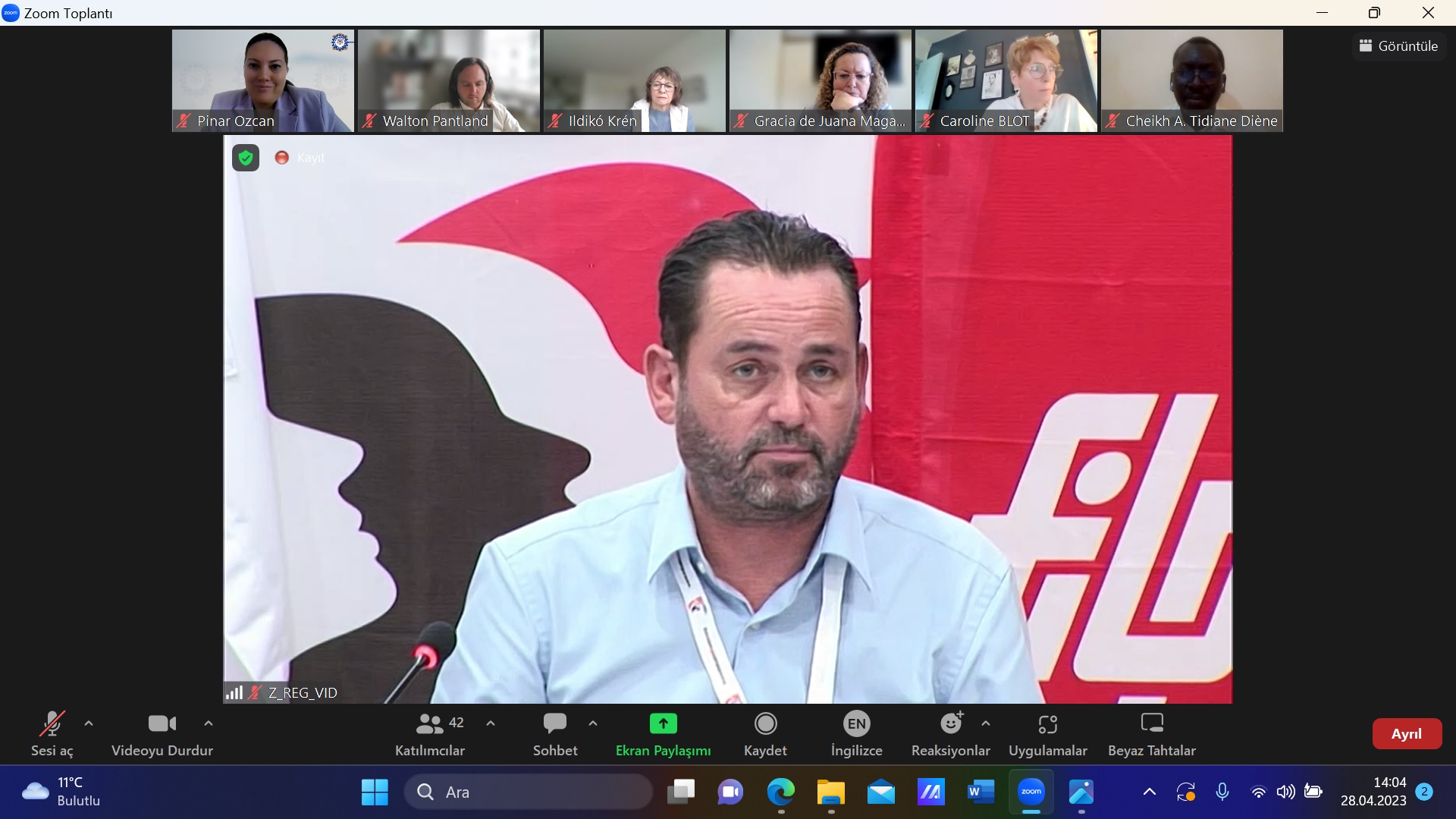The height and width of the screenshot is (819, 1456).
Task: Open the Görüntüle view options
Action: click(1399, 45)
